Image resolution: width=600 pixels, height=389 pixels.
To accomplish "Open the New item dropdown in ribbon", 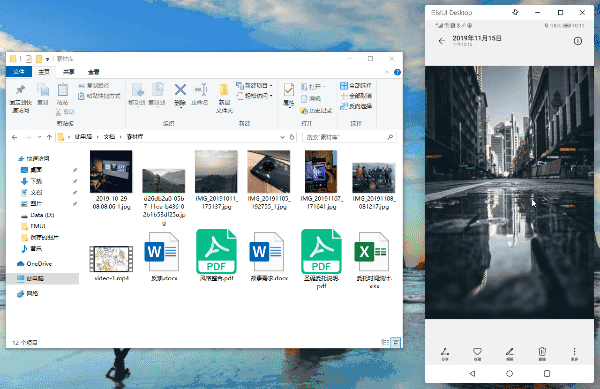I will (255, 85).
